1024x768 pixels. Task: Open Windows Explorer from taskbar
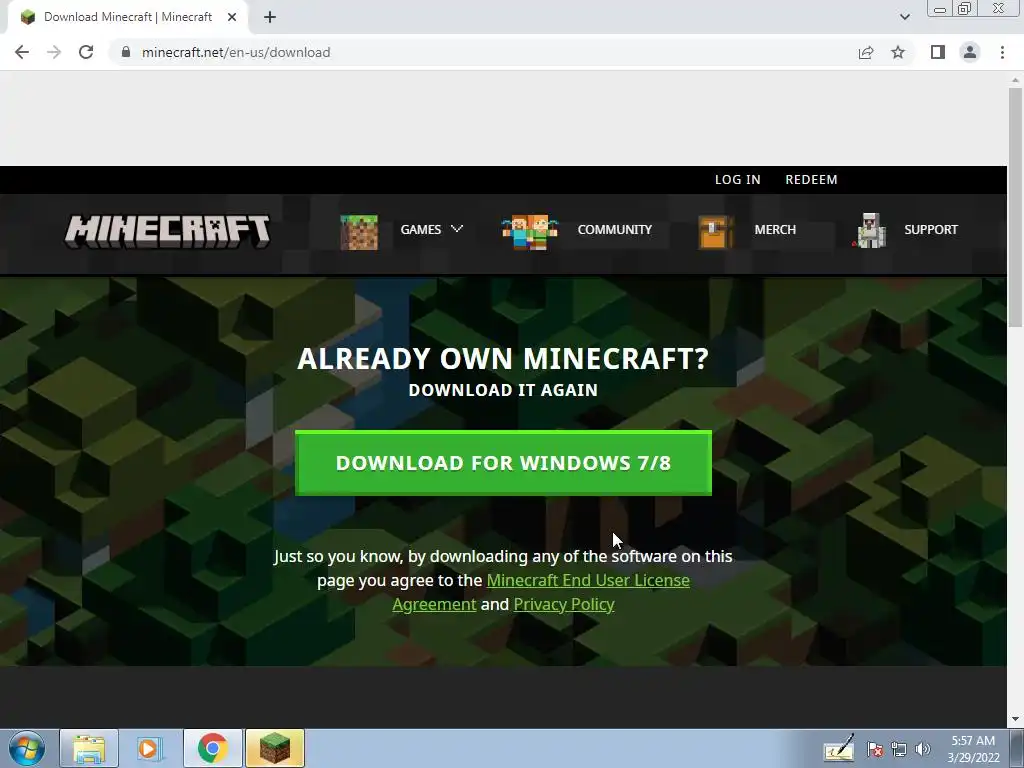point(89,748)
